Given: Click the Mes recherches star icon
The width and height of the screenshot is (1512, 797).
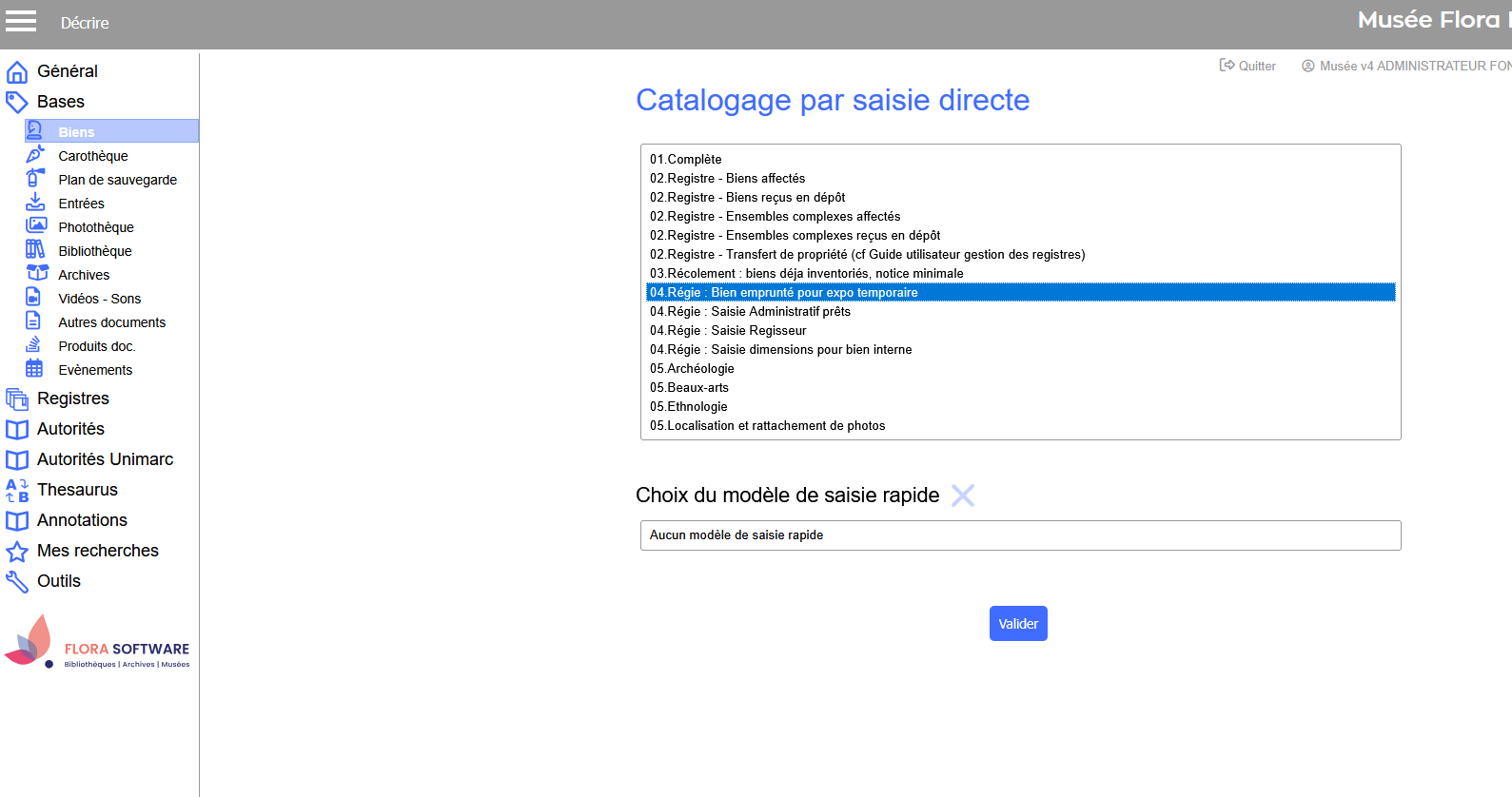Looking at the screenshot, I should 17,552.
